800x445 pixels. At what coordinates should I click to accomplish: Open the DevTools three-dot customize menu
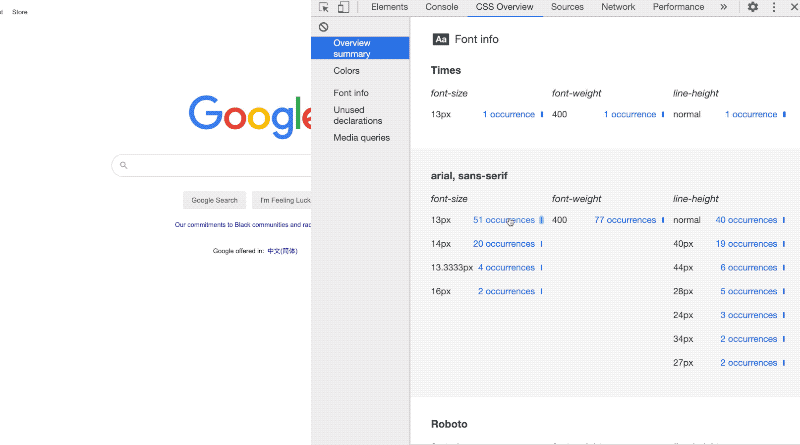(x=773, y=7)
